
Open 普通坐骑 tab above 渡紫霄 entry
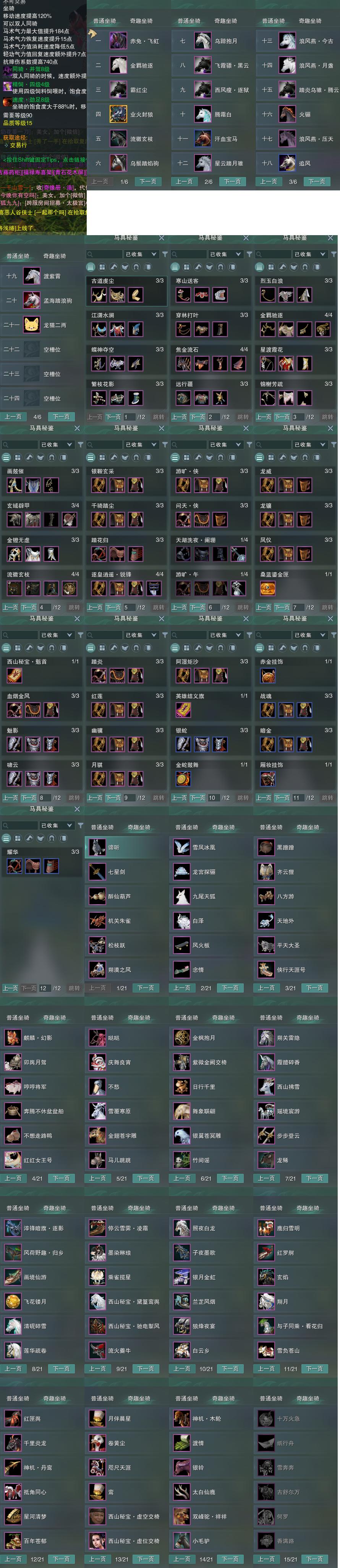pyautogui.click(x=18, y=256)
